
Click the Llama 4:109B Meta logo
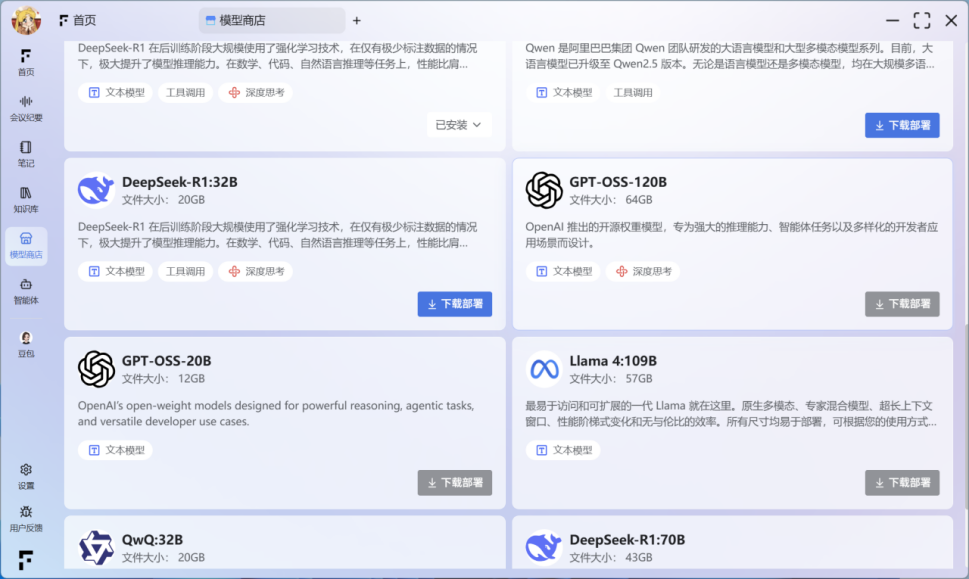(544, 369)
